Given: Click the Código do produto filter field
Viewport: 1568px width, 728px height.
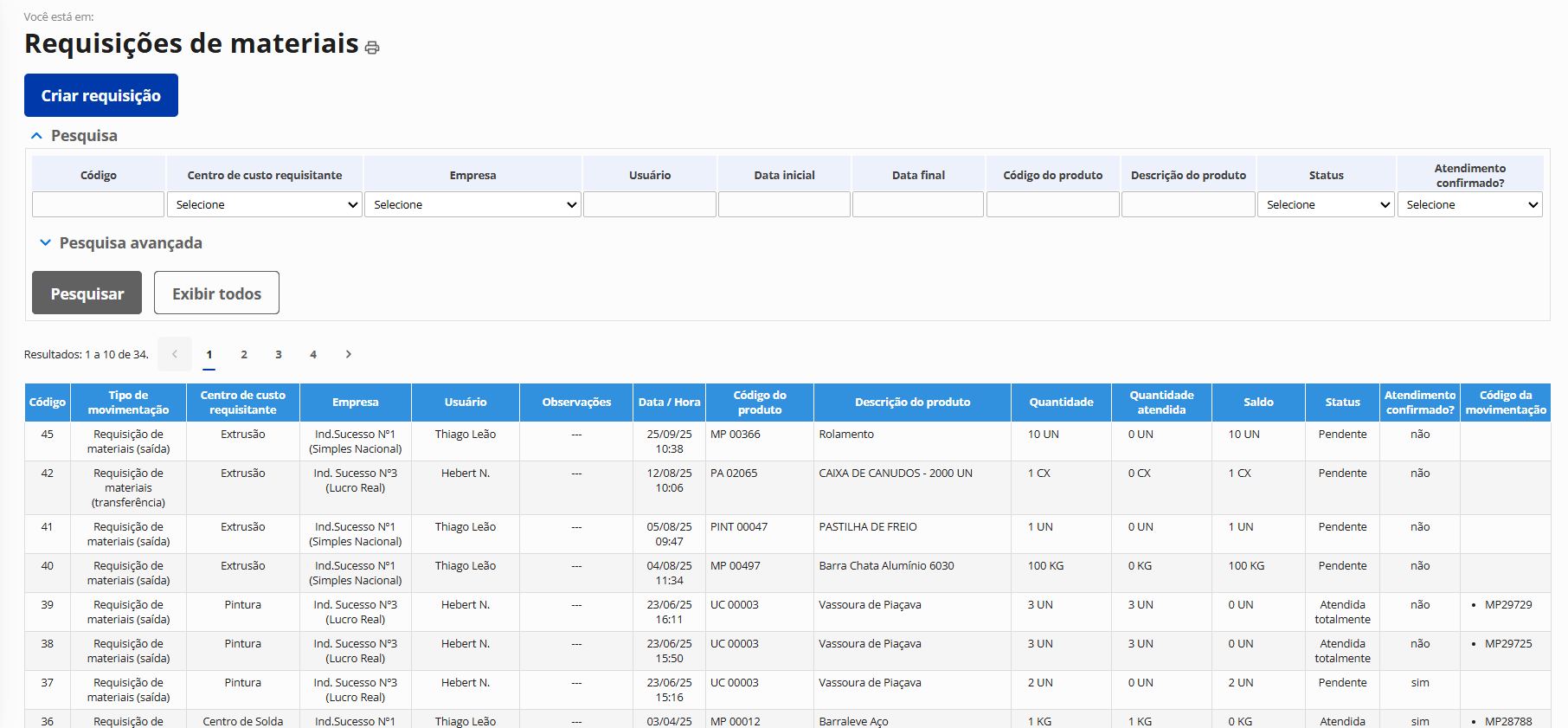Looking at the screenshot, I should 1052,205.
